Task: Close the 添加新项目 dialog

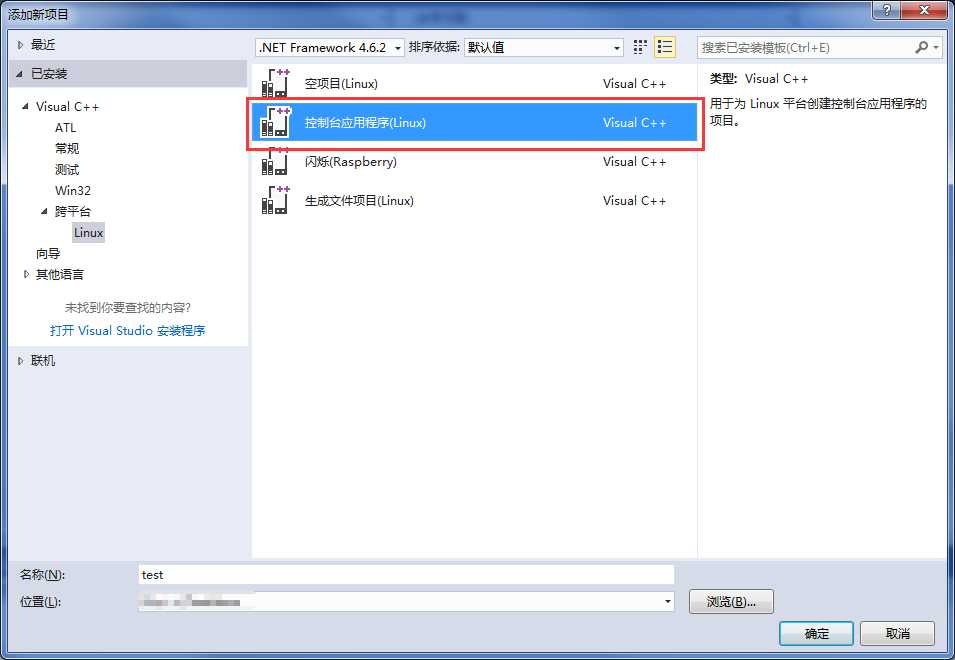Action: (x=924, y=10)
